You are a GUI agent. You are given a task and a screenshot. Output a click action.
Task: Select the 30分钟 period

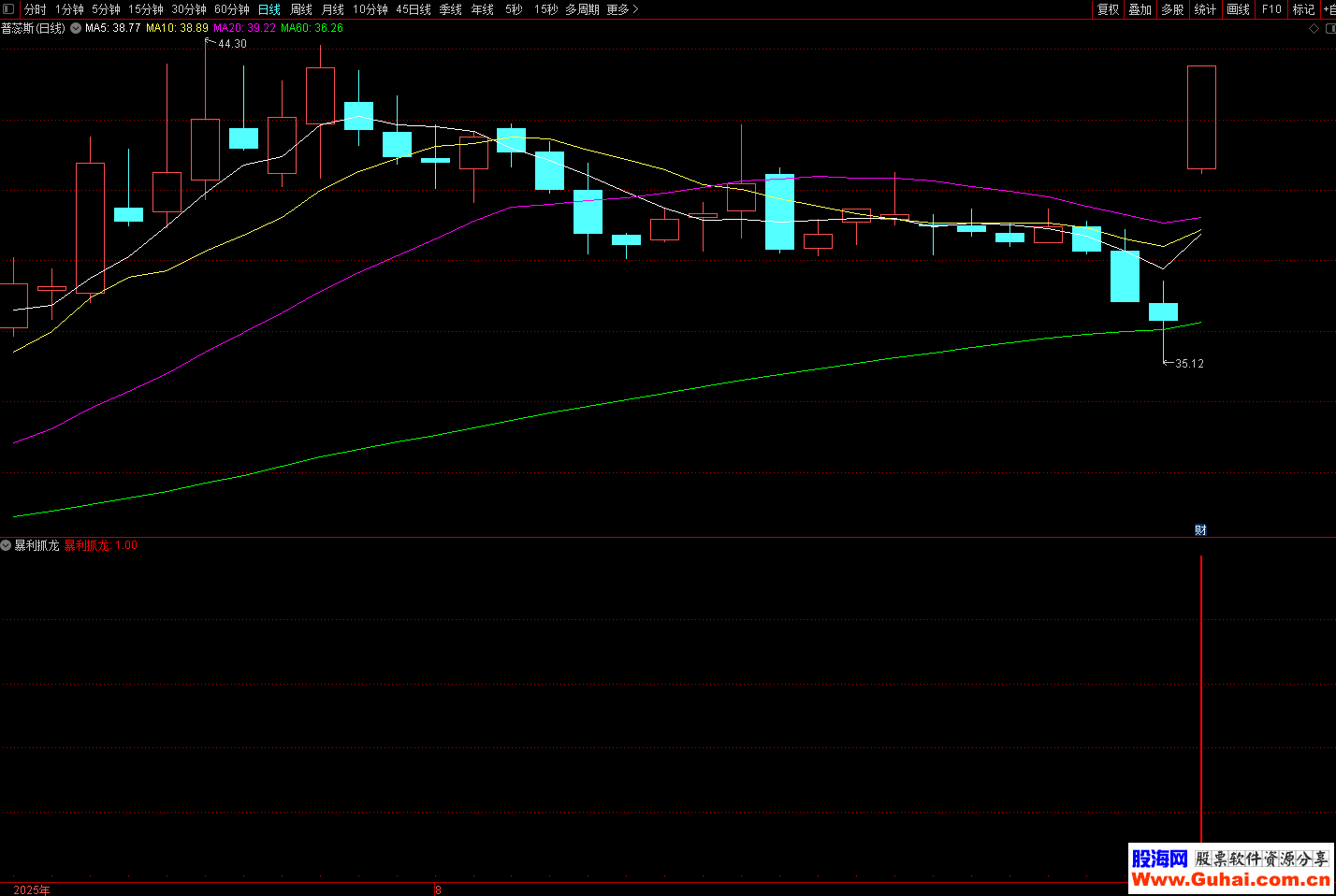(189, 9)
